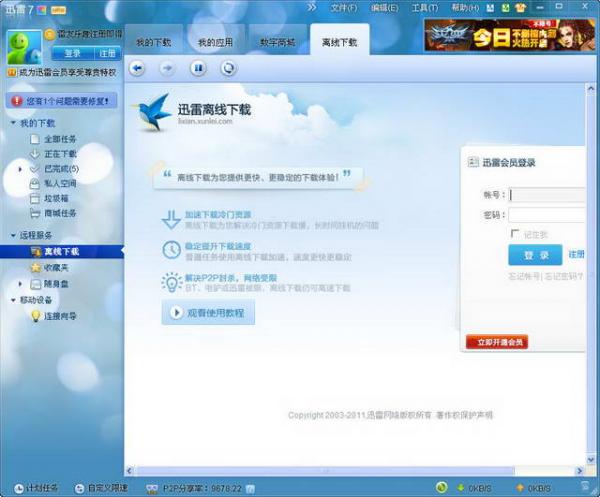Expand the 随身盘 tree node arrow

(21, 284)
